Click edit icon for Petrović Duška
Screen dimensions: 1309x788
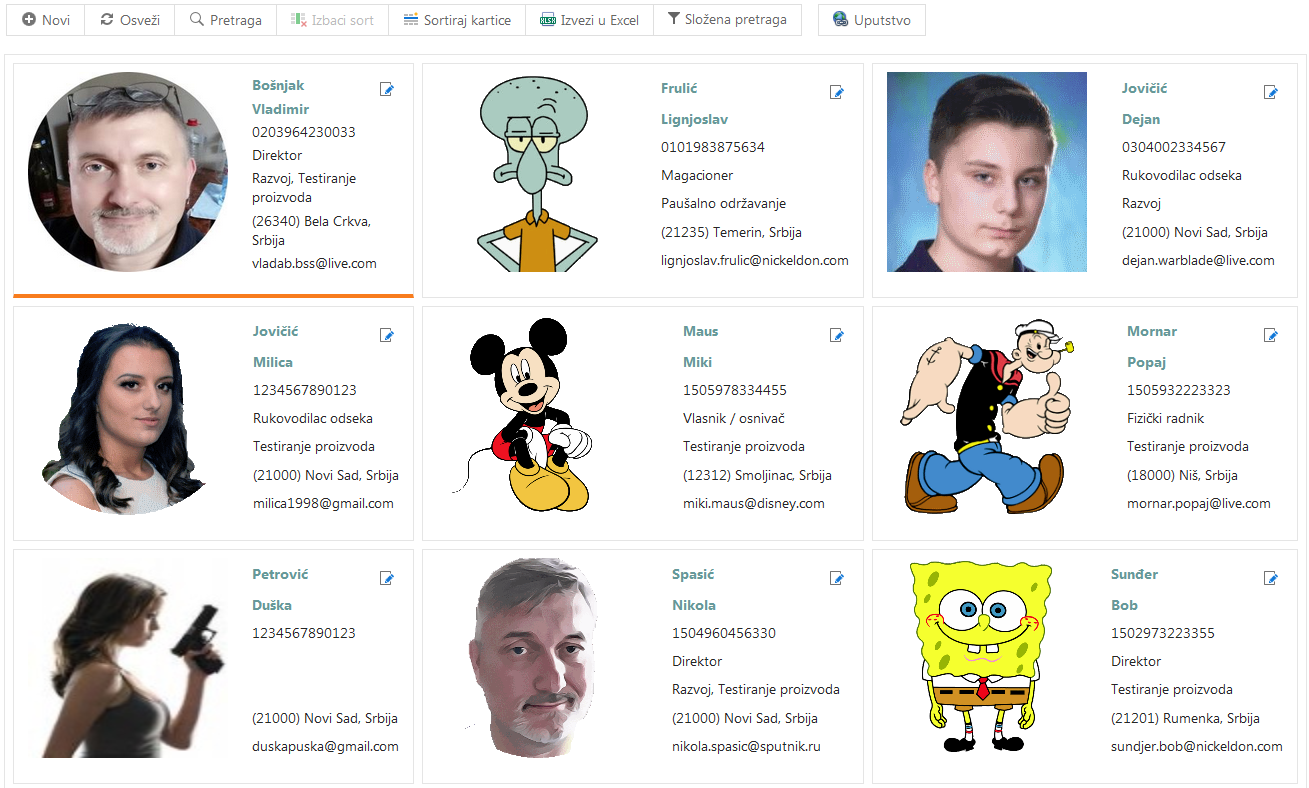[x=387, y=578]
